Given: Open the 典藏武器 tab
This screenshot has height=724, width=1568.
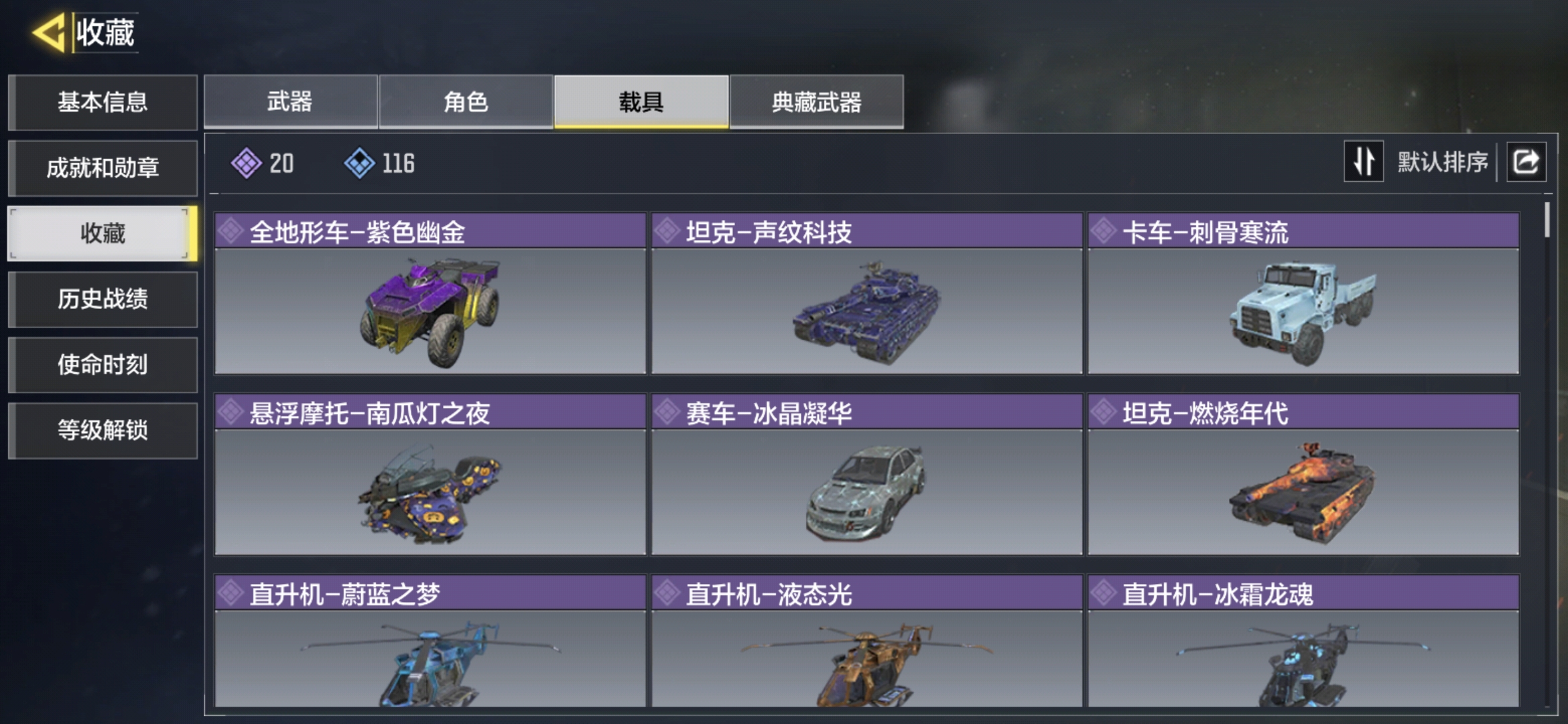Looking at the screenshot, I should pos(816,101).
